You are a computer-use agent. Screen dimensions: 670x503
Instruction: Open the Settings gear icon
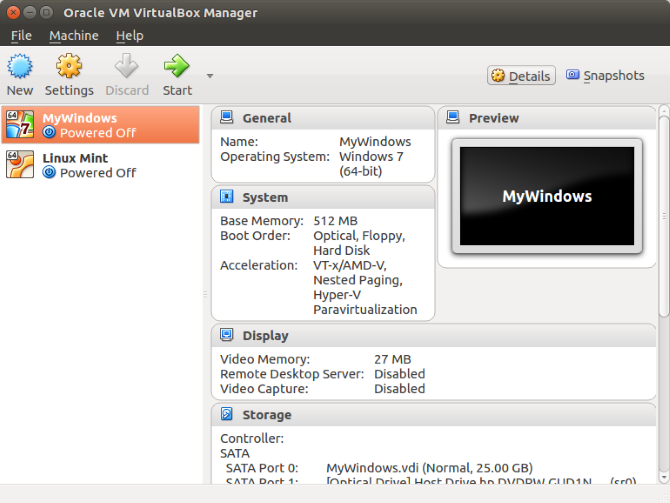69,68
